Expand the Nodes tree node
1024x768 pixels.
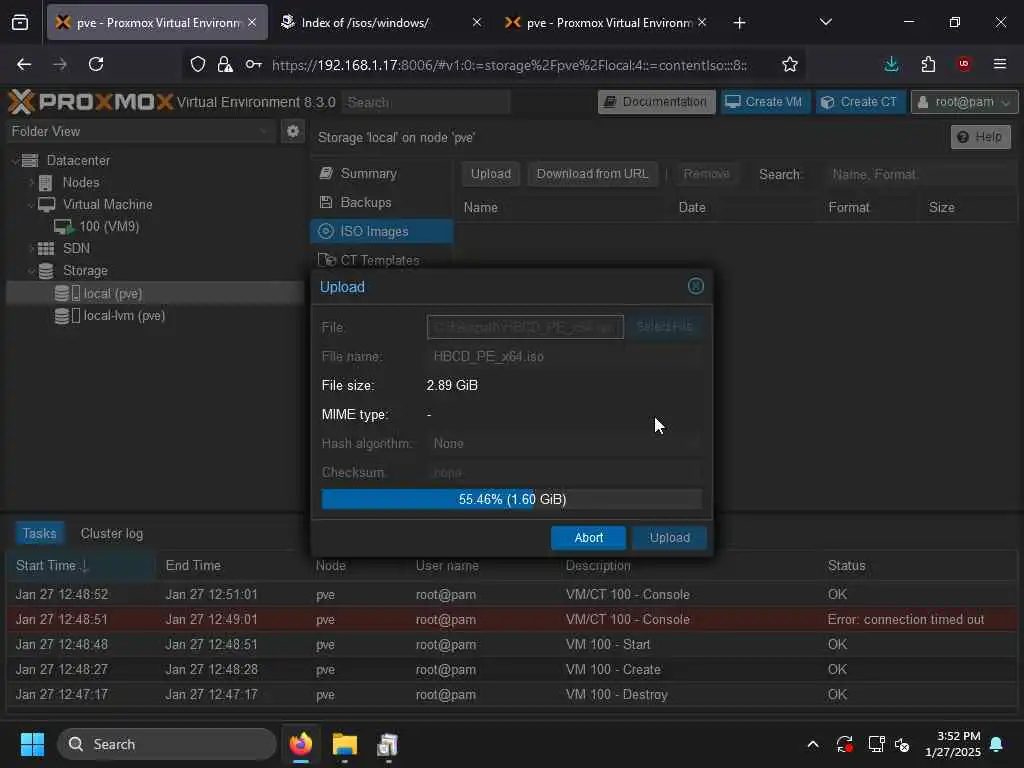[x=31, y=182]
